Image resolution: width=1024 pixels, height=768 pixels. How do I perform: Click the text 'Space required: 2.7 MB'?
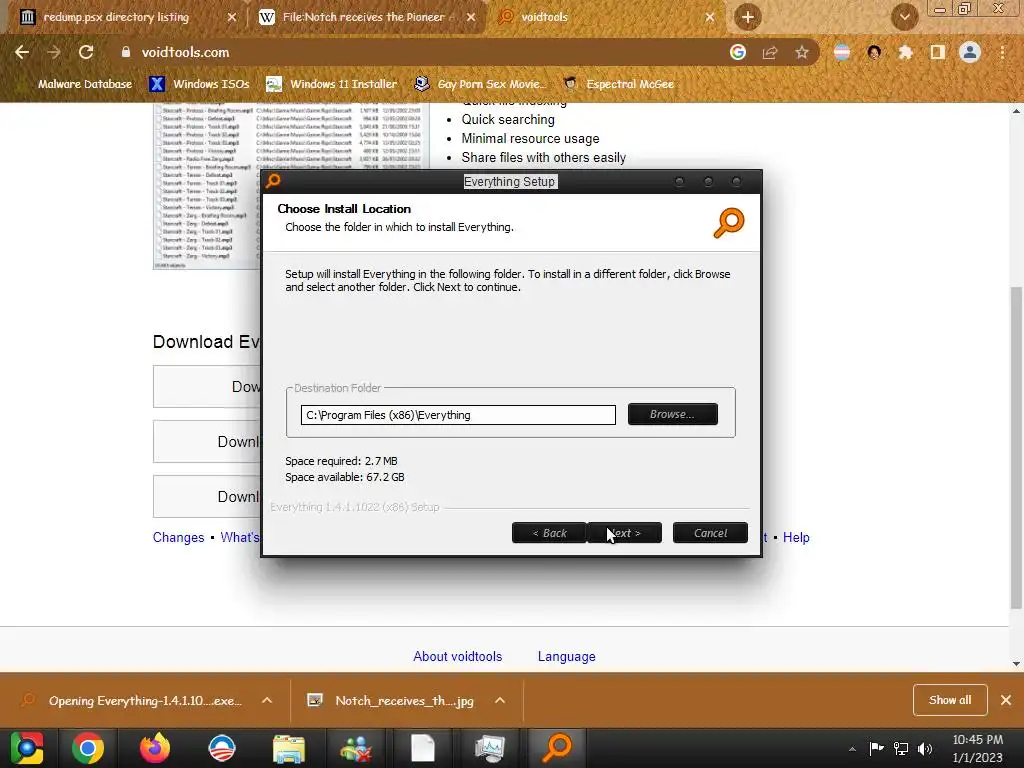click(341, 461)
